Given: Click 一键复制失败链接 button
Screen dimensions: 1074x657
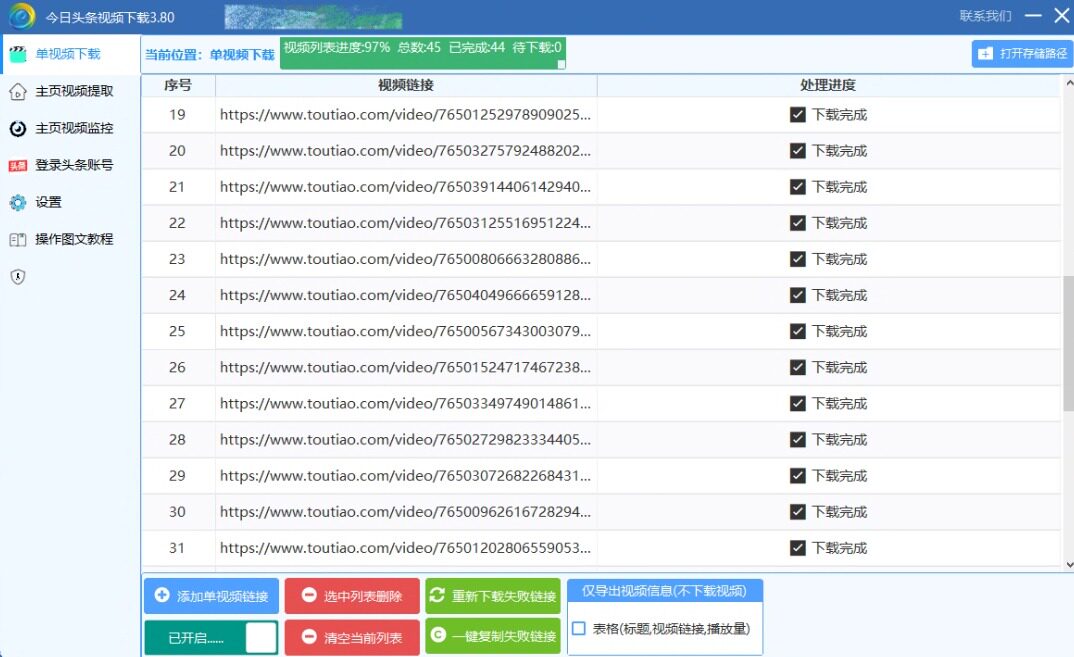Looking at the screenshot, I should pos(492,636).
